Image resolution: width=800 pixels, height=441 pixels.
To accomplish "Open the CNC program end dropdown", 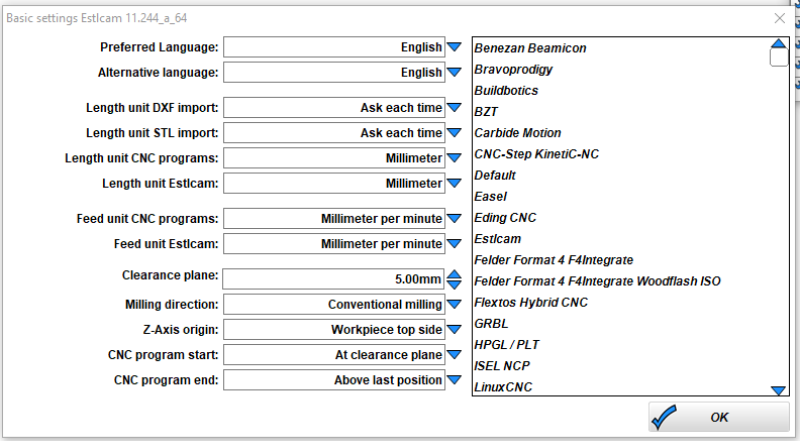I will coord(454,380).
